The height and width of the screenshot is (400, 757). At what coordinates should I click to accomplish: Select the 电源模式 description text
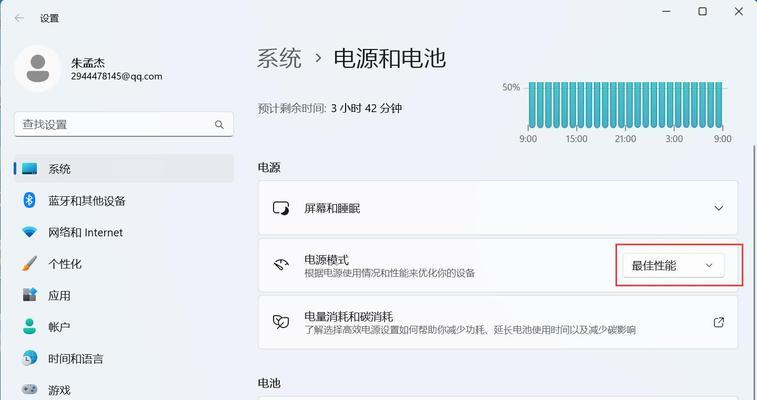click(x=389, y=274)
